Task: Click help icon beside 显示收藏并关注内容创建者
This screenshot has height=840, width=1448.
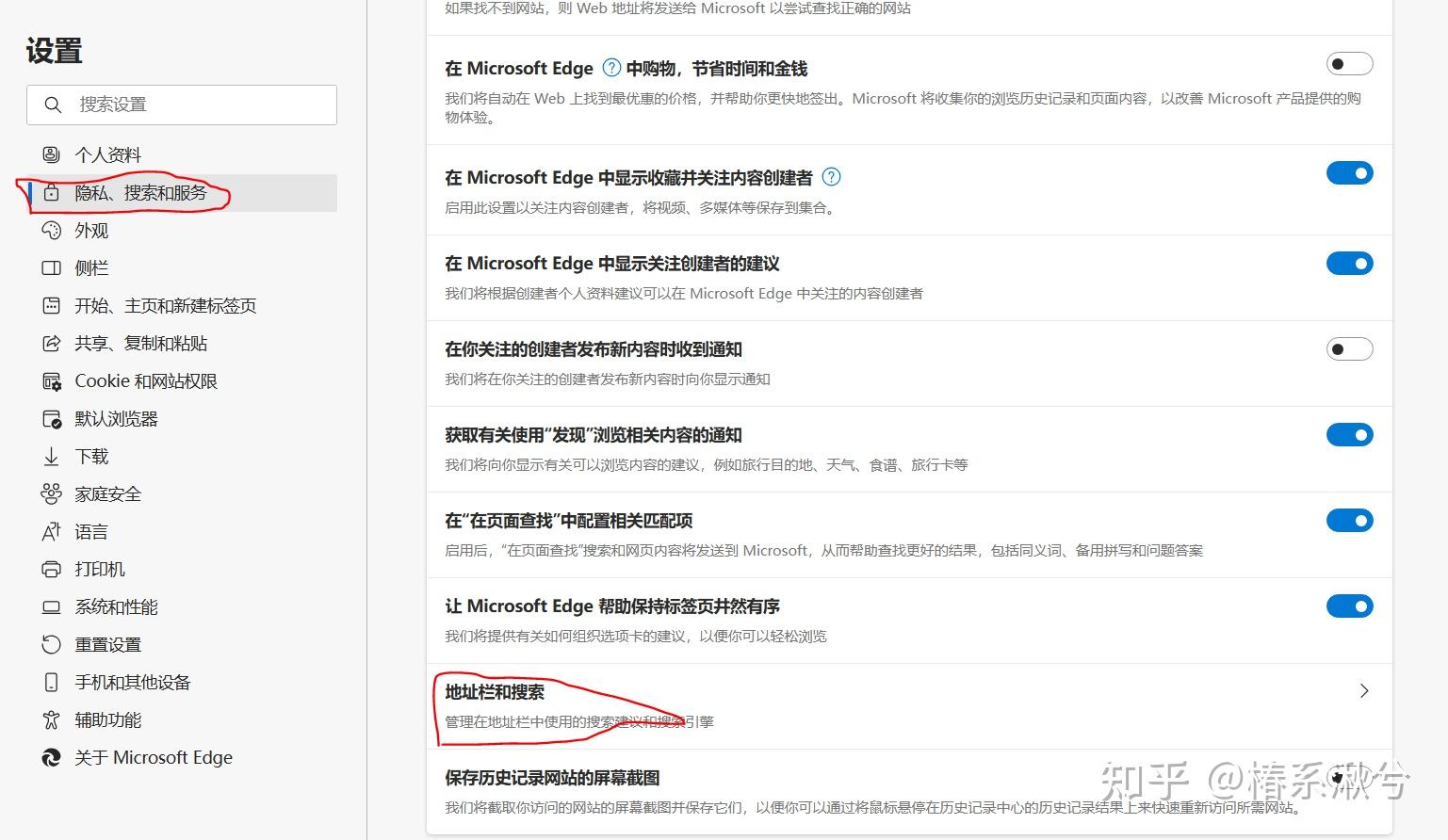Action: pos(831,177)
